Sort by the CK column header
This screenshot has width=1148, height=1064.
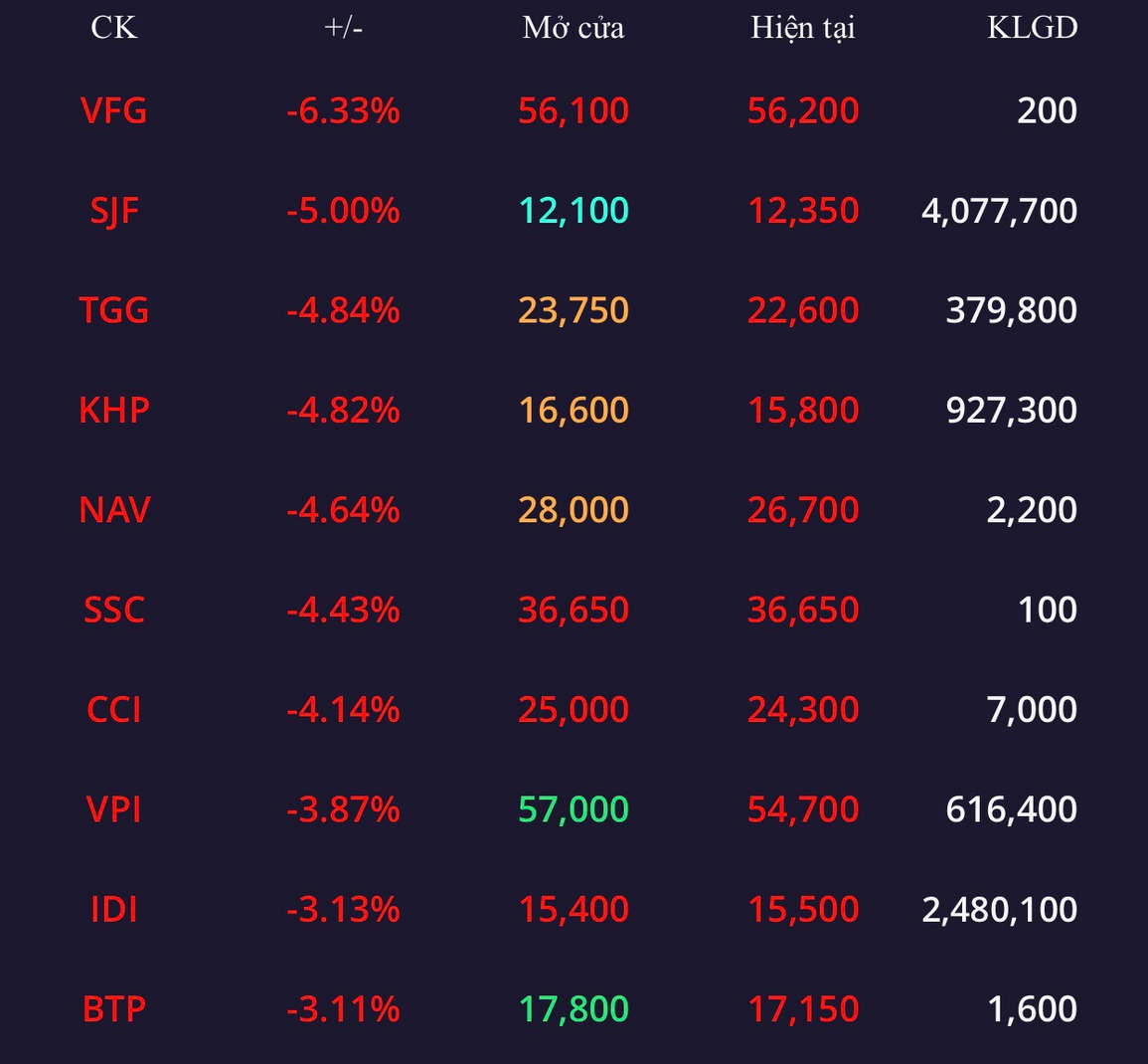point(113,28)
